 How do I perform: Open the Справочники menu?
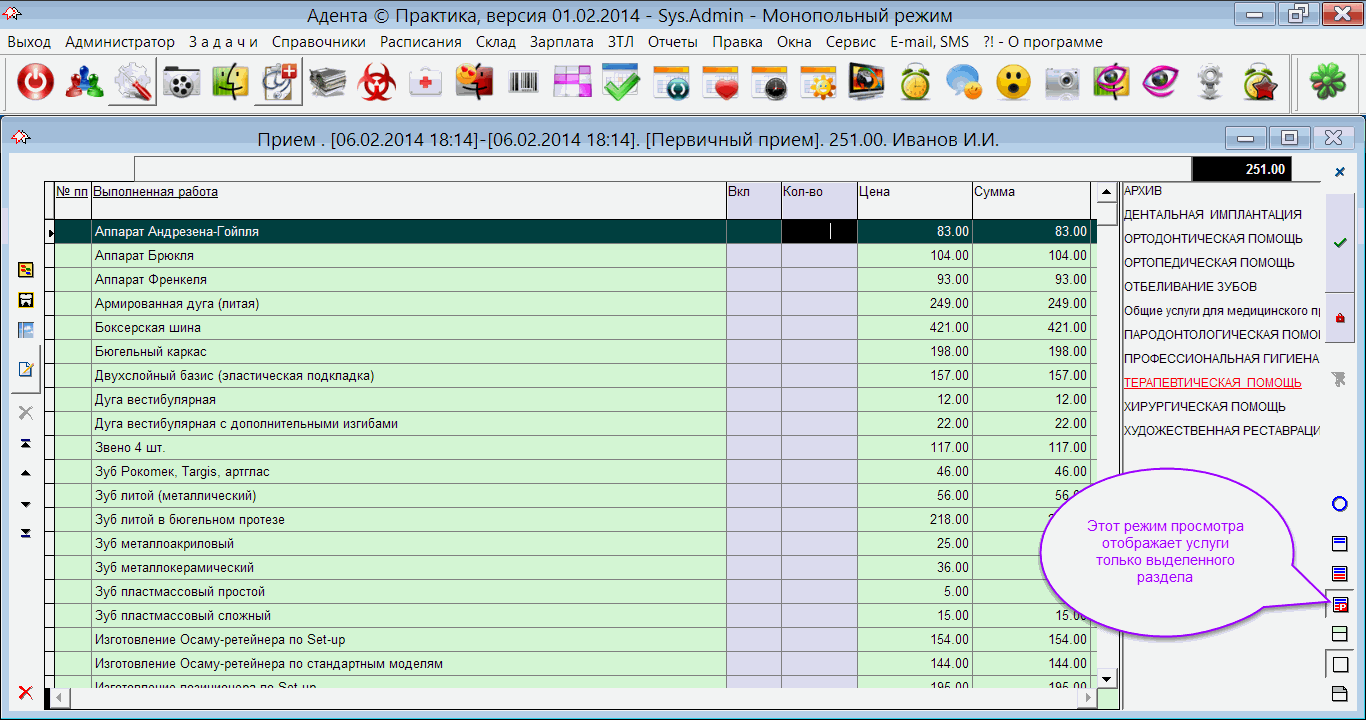(318, 42)
